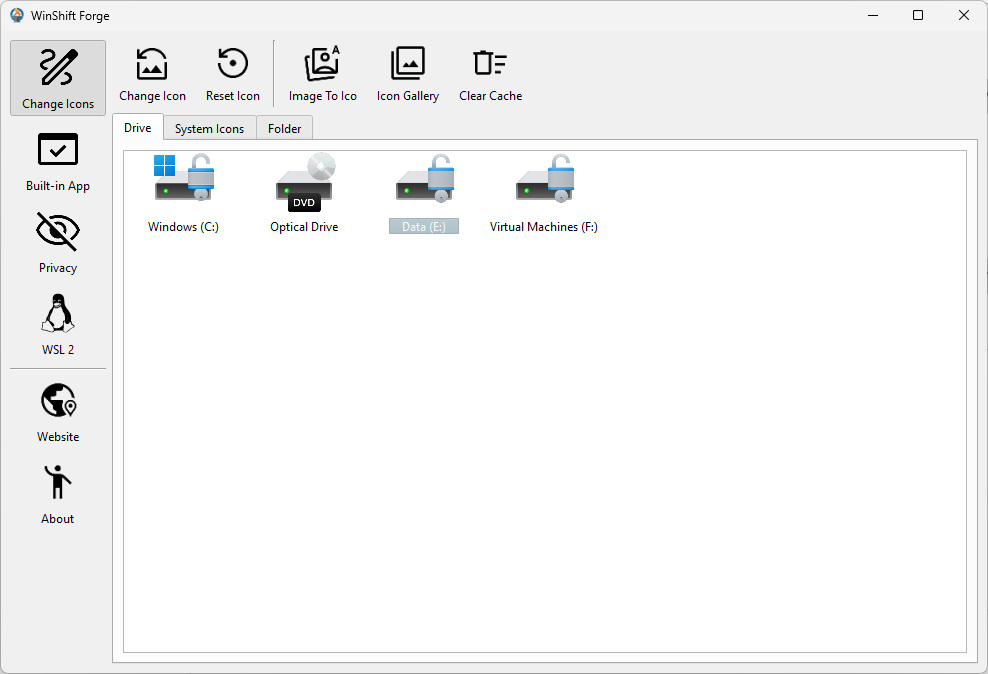Image resolution: width=988 pixels, height=674 pixels.
Task: Open the Change Icons sidebar section
Action: [x=58, y=78]
